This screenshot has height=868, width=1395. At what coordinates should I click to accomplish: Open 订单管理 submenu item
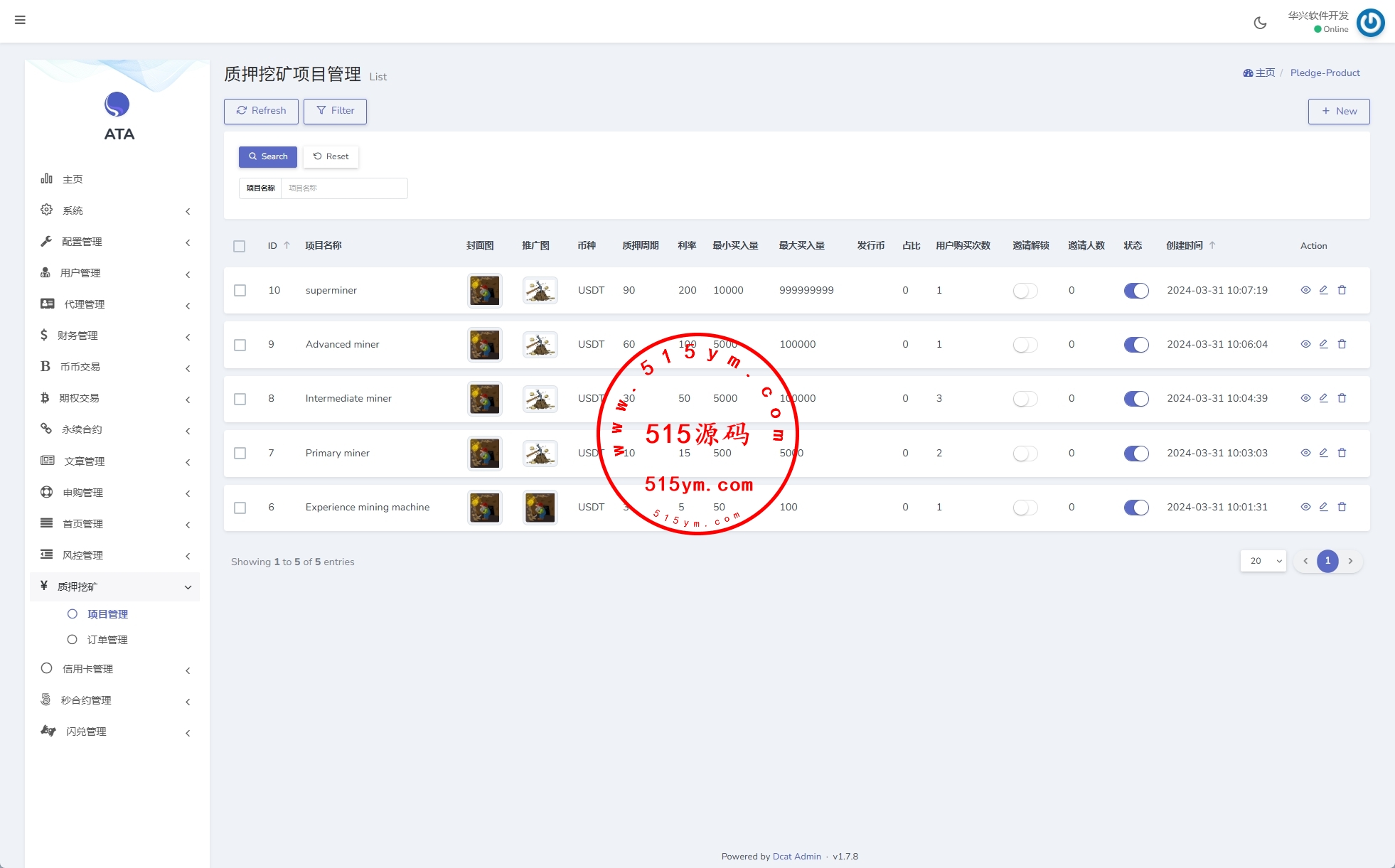coord(107,640)
